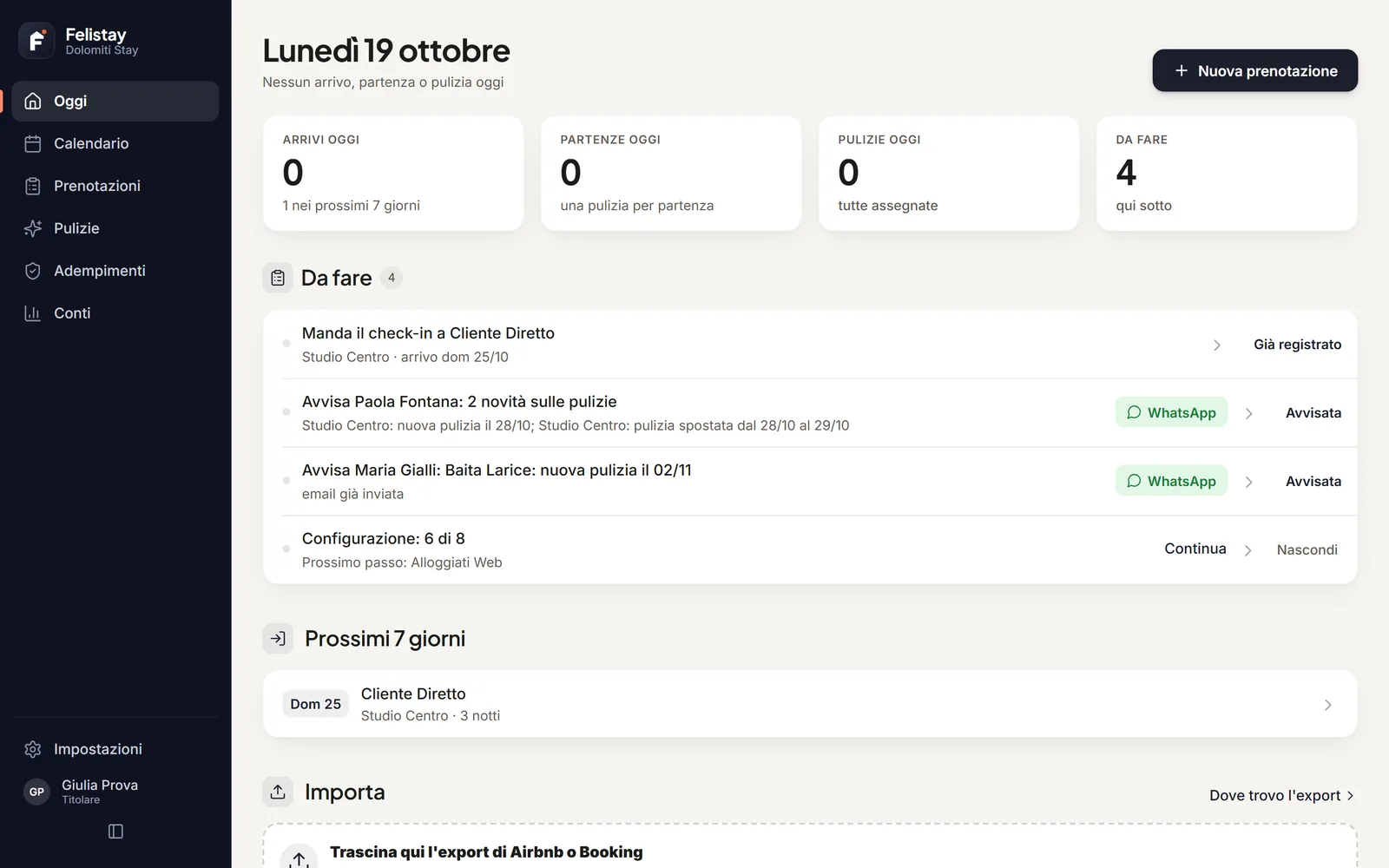The image size is (1389, 868).
Task: Continue the Configurazione setup
Action: [1195, 549]
